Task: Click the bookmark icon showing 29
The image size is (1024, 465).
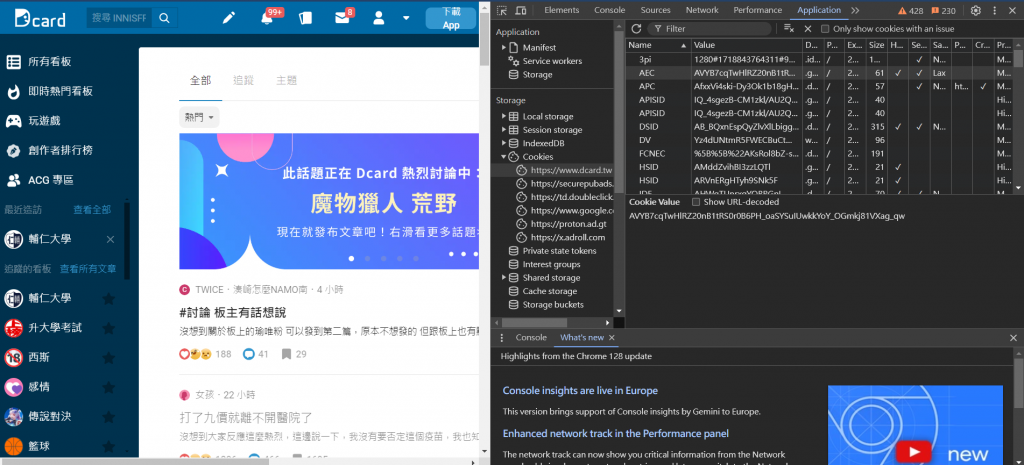Action: click(x=285, y=354)
